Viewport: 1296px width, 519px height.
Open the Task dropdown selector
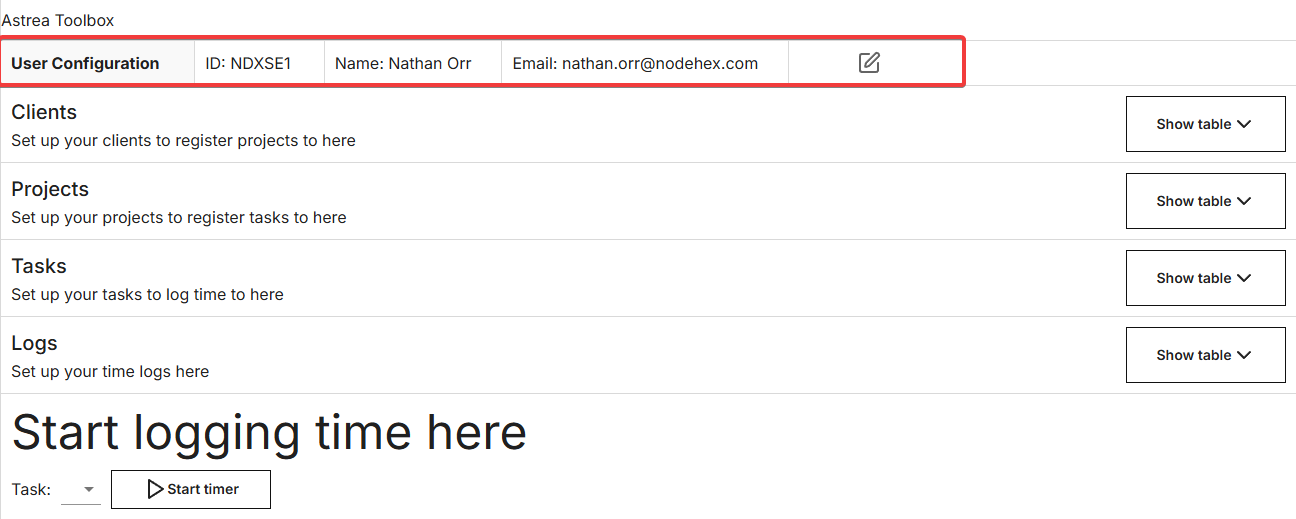point(81,489)
